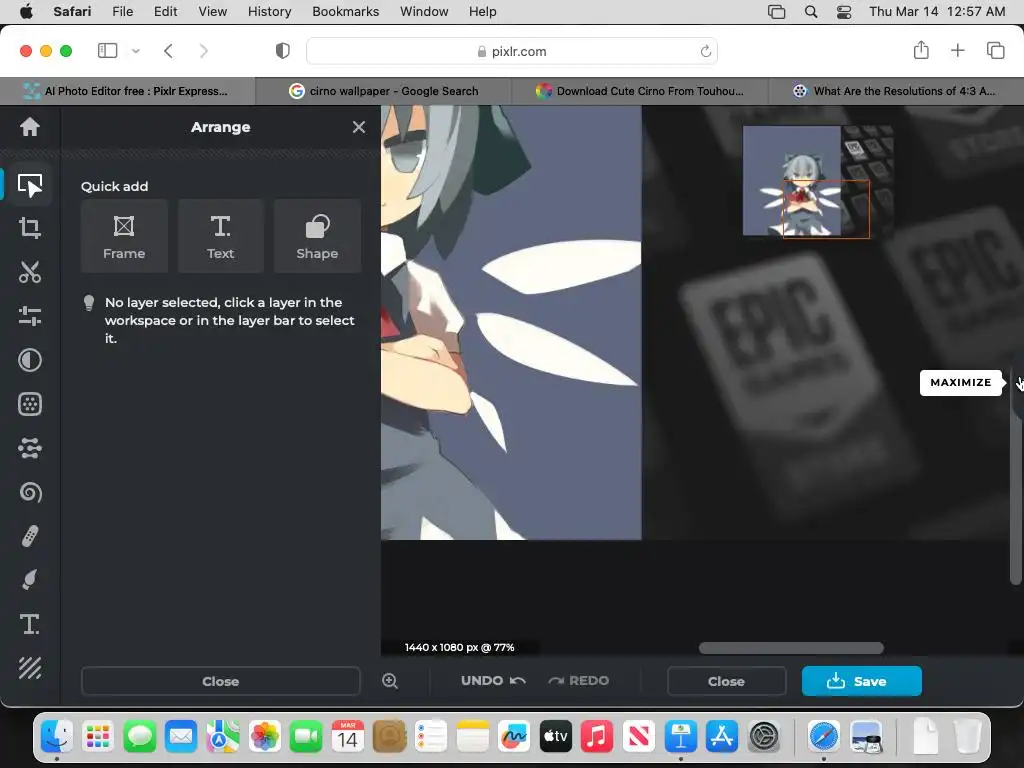Image resolution: width=1024 pixels, height=768 pixels.
Task: Open the Edit menu
Action: coord(165,12)
